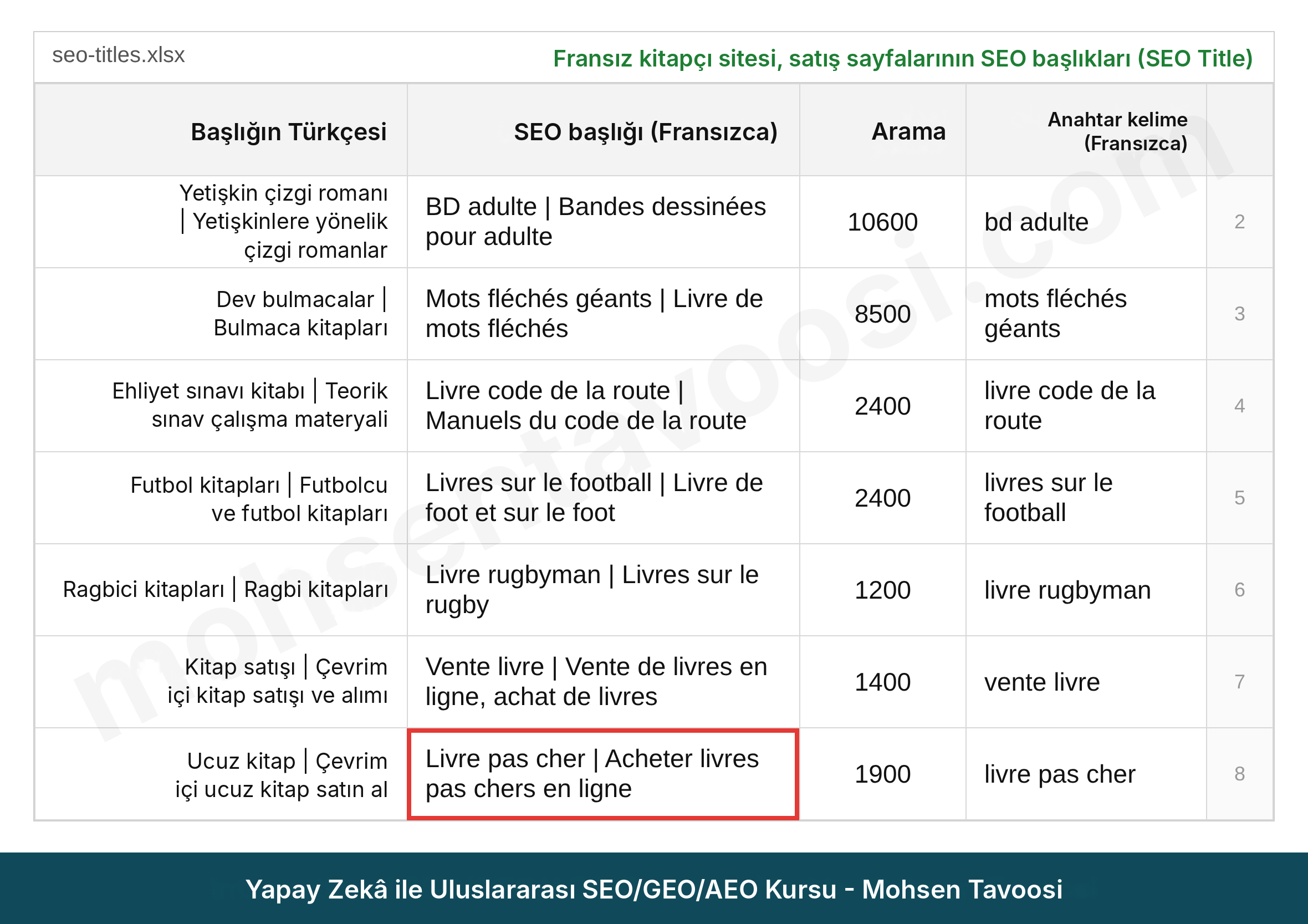The height and width of the screenshot is (924, 1308).
Task: Click Turkish cell 'Ragbici kitapları | Ragbi kitapları'
Action: tap(221, 590)
